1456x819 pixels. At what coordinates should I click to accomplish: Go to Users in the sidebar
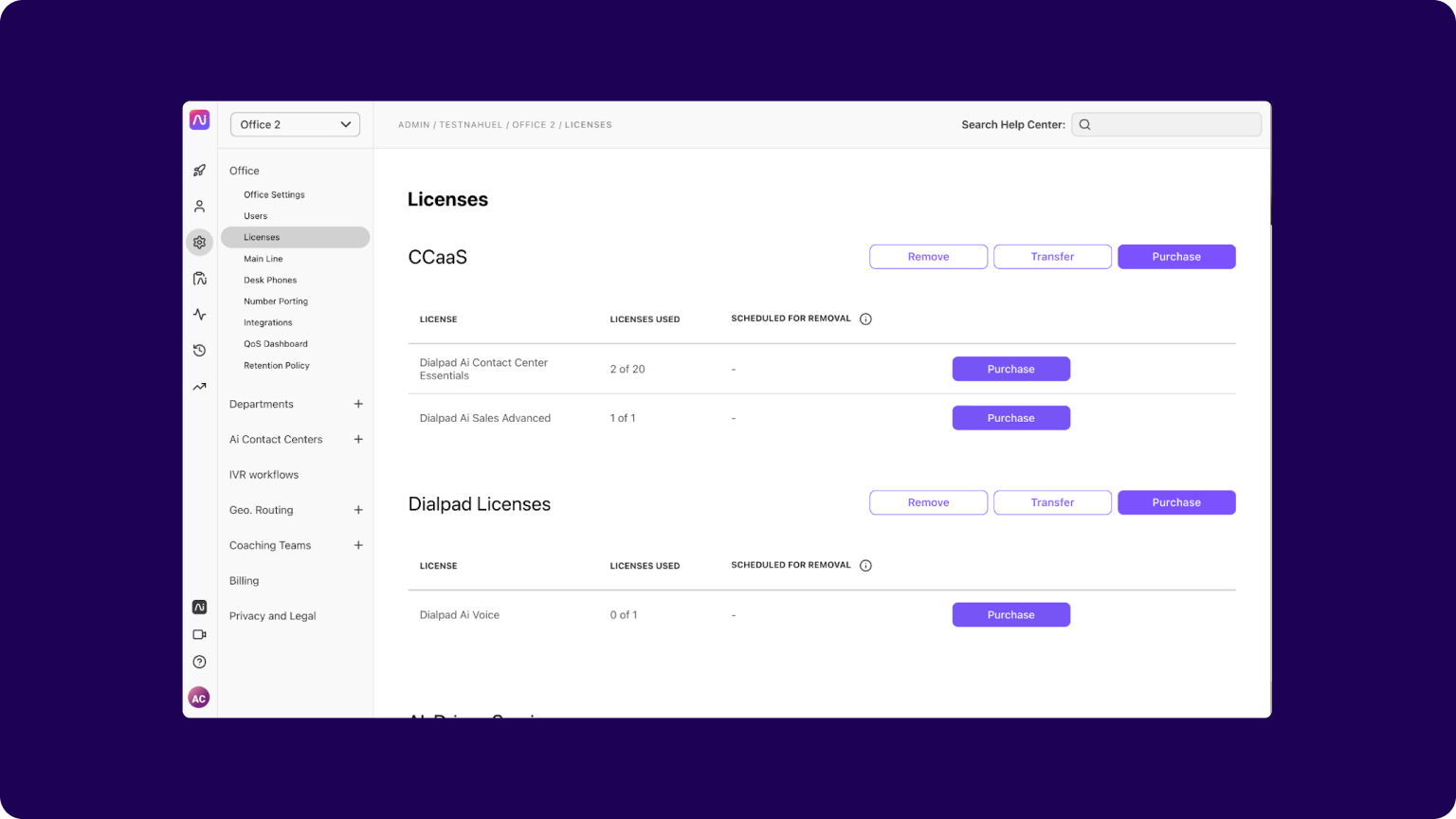point(255,216)
